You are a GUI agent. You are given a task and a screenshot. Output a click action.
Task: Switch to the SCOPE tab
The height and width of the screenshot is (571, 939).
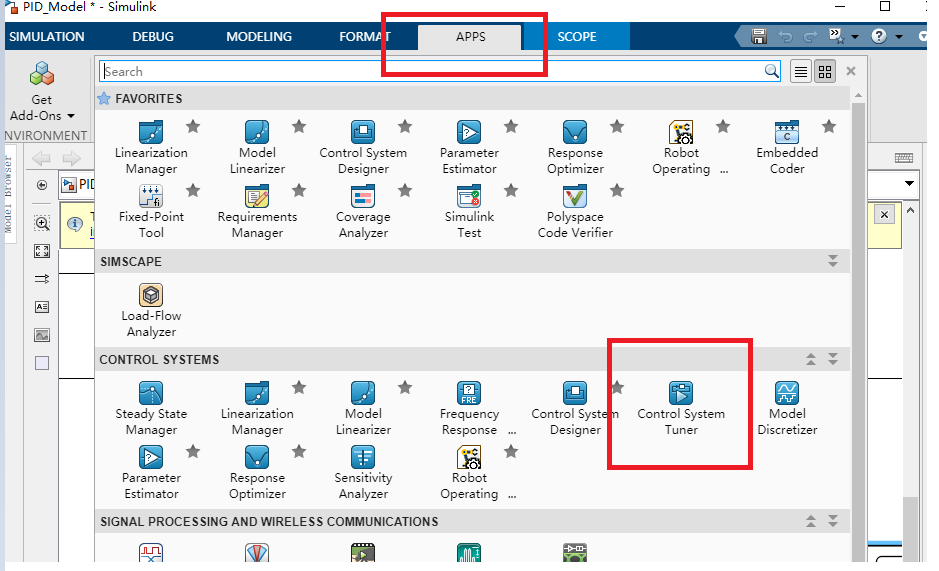[x=577, y=37]
